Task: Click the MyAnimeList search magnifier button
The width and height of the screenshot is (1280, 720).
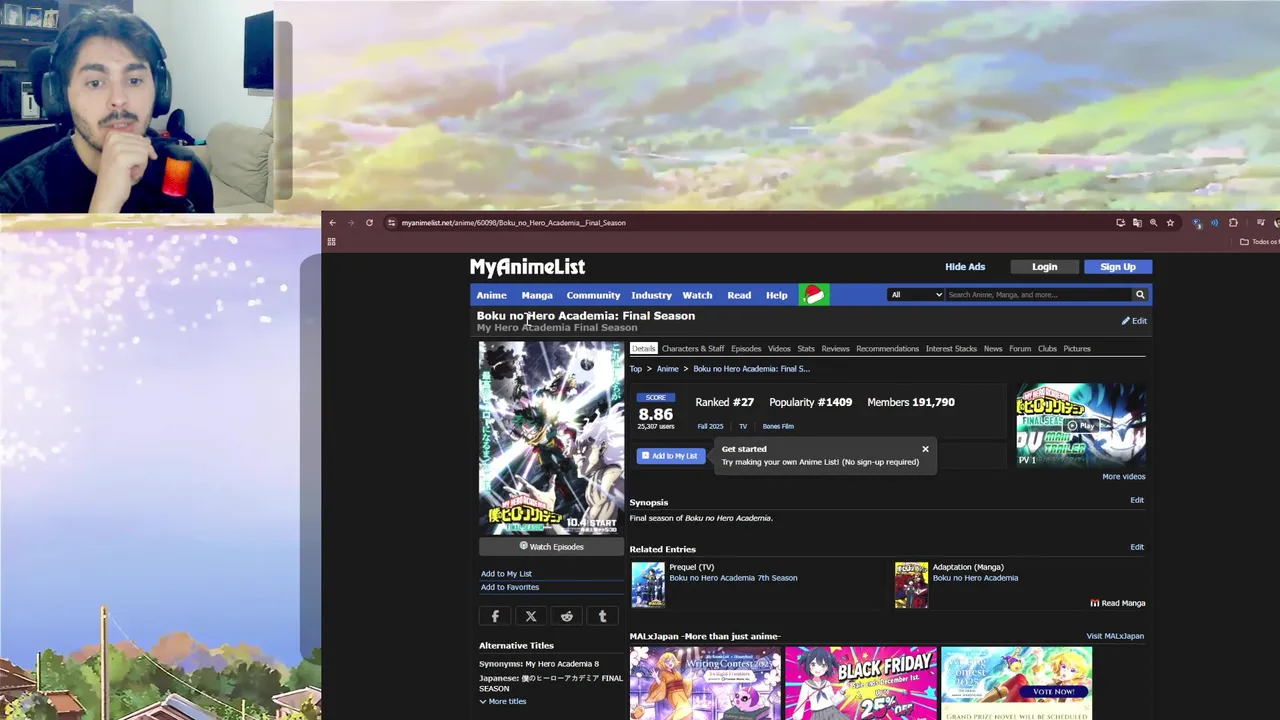Action: [1139, 295]
